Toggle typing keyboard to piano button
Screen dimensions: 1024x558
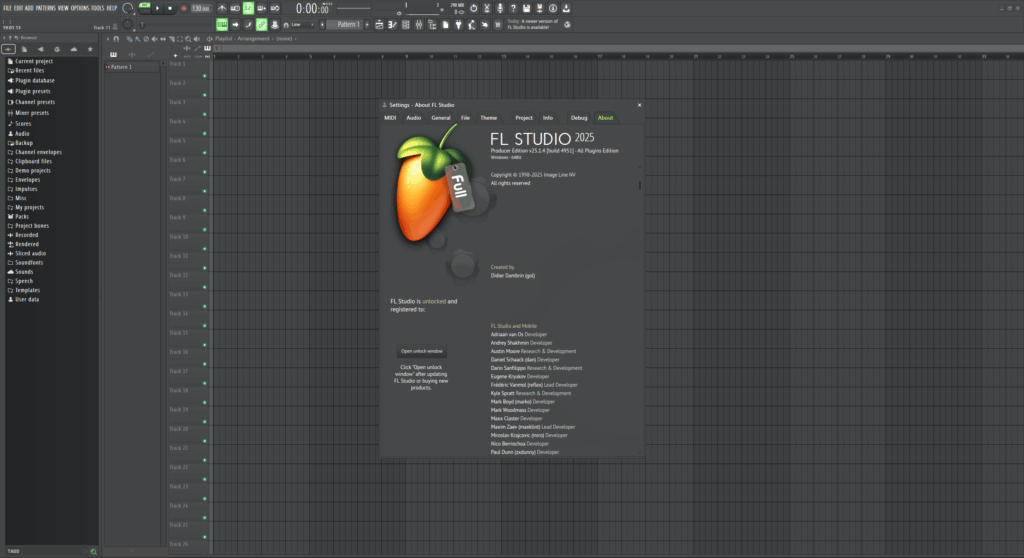click(222, 24)
